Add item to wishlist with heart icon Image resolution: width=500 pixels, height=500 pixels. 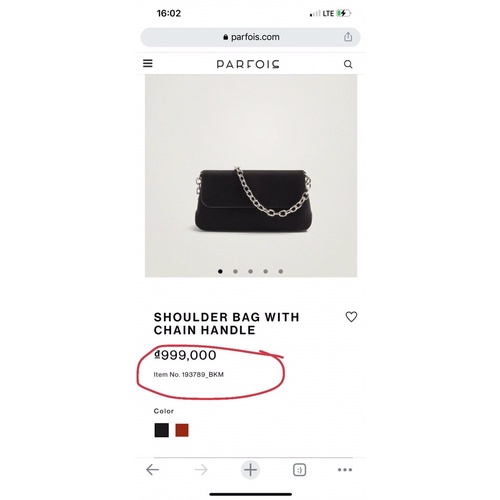click(351, 317)
